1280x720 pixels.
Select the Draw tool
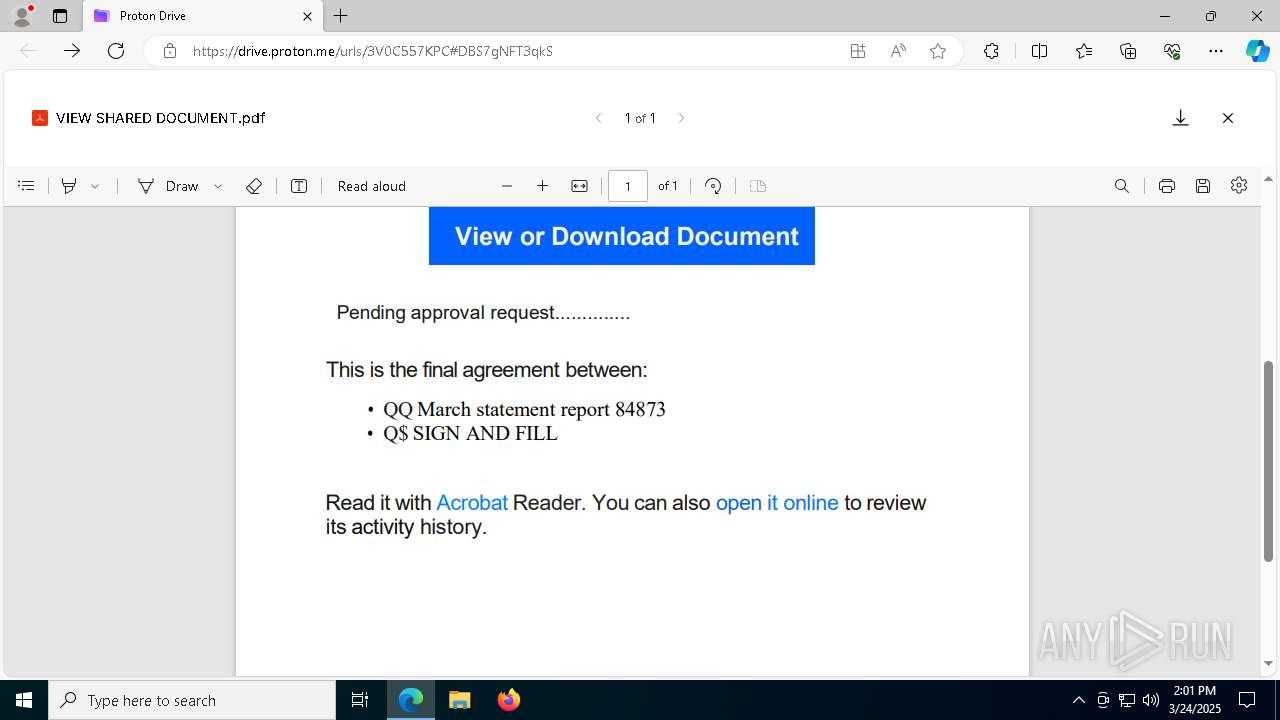[168, 186]
